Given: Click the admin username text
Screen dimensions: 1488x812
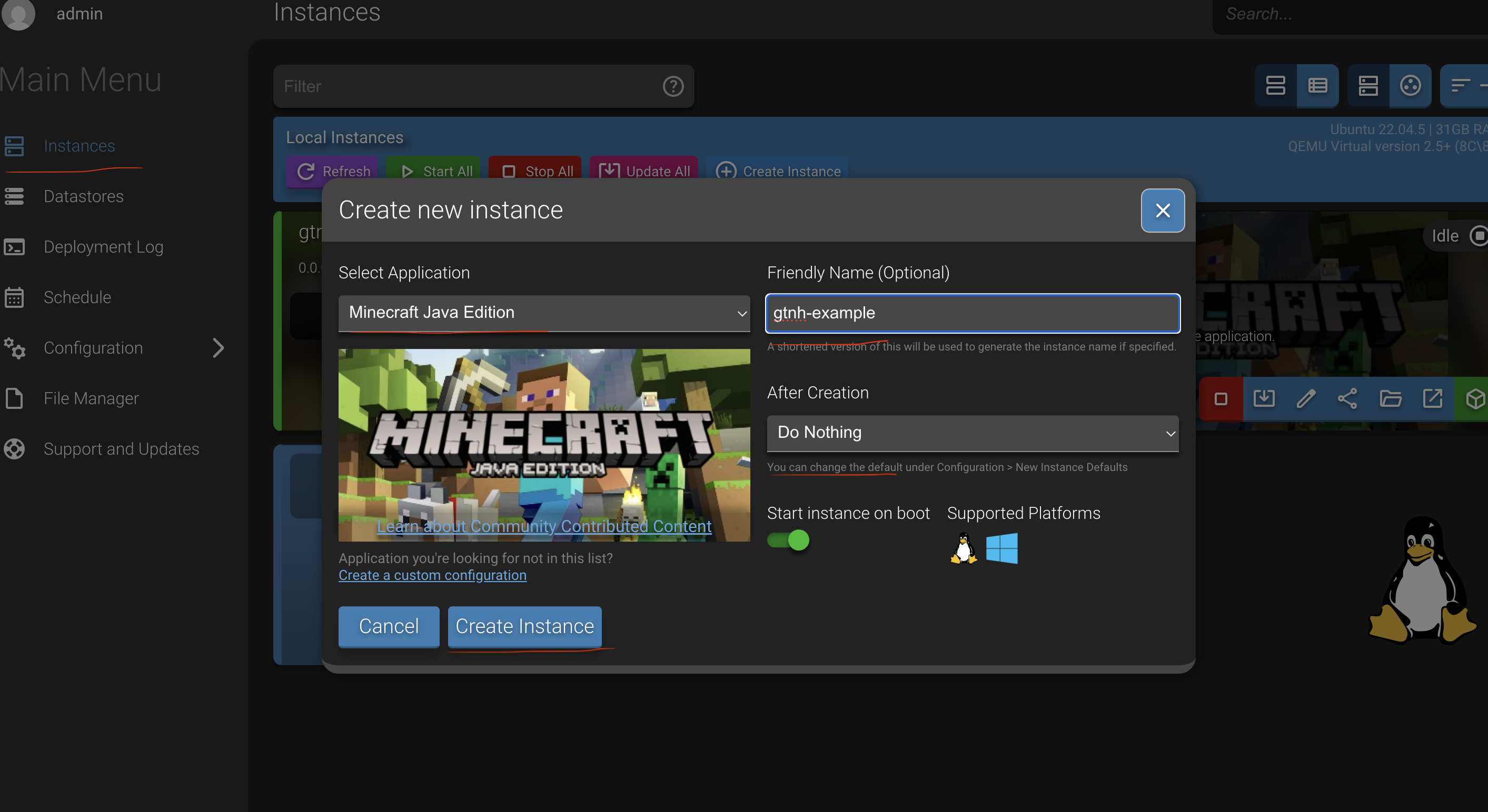Looking at the screenshot, I should [80, 14].
